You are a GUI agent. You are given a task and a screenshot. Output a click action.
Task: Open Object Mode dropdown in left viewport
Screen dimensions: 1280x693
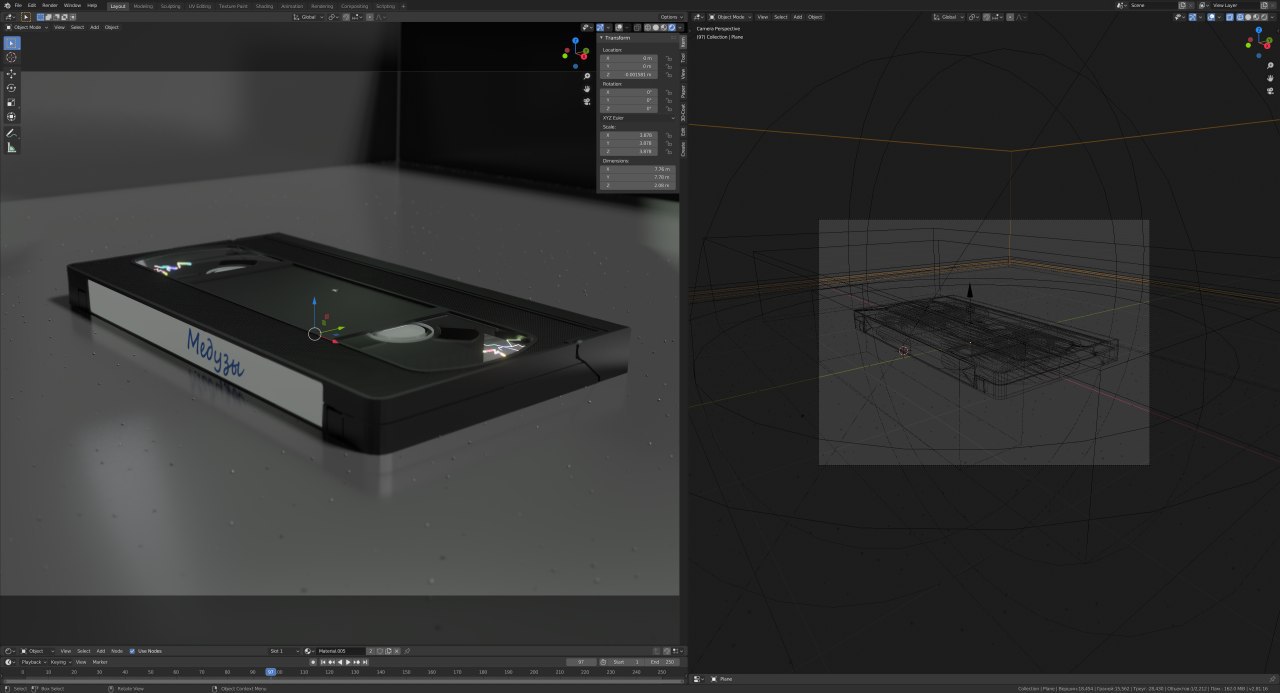click(28, 27)
